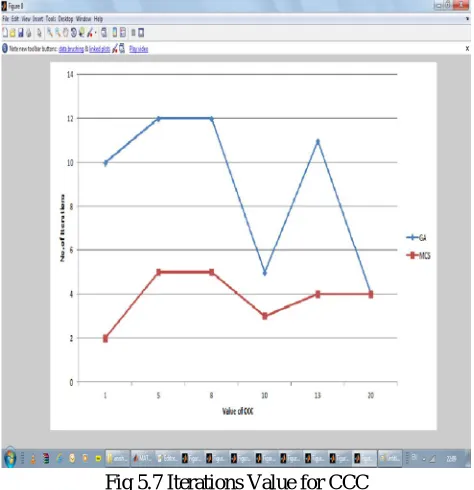This screenshot has height=490, width=474.
Task: Open the Desktop menu
Action: coord(66,19)
